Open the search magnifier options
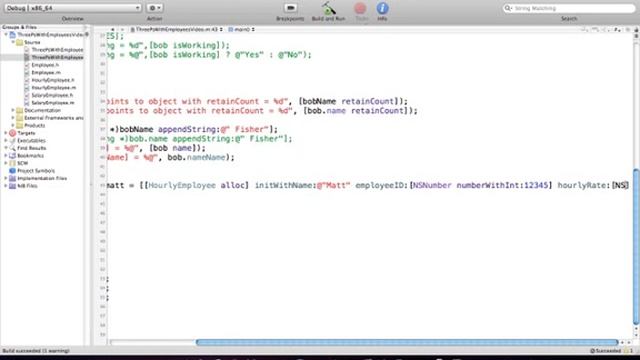The height and width of the screenshot is (360, 640). pos(508,8)
